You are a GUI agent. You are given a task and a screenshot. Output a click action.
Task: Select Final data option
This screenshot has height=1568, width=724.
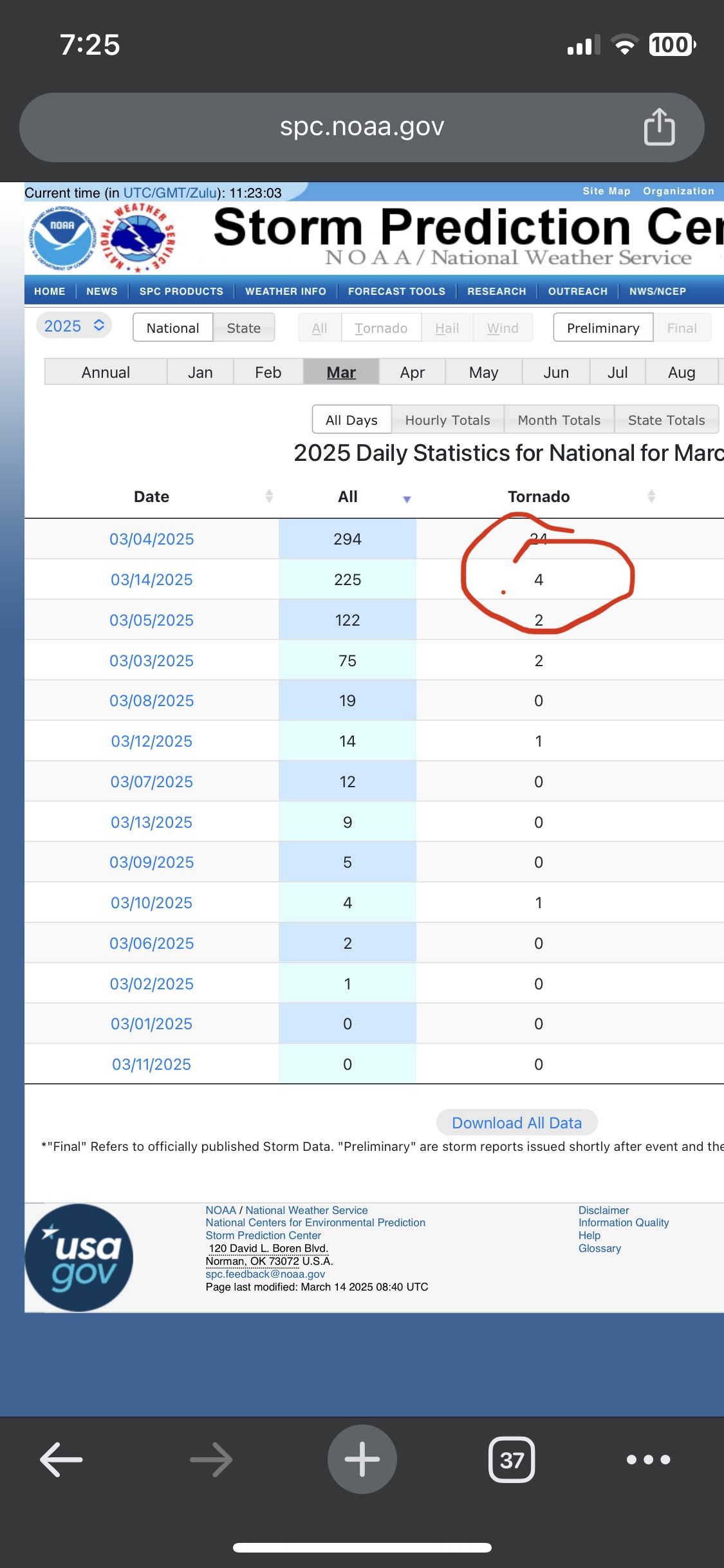point(682,328)
